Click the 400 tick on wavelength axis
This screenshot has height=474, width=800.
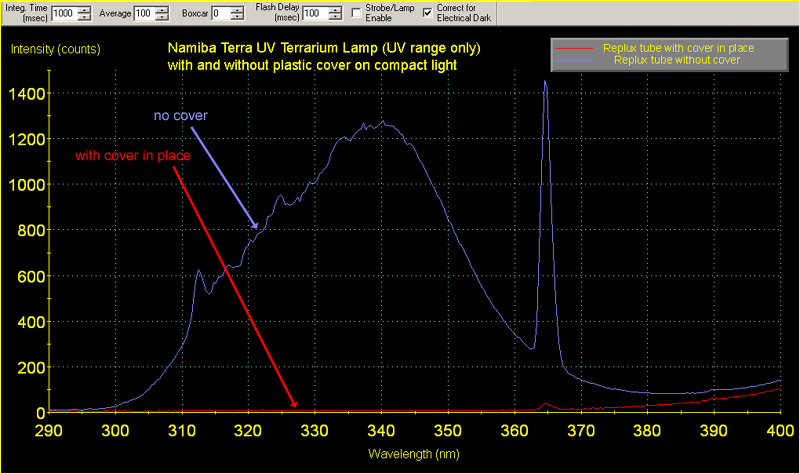(x=780, y=431)
